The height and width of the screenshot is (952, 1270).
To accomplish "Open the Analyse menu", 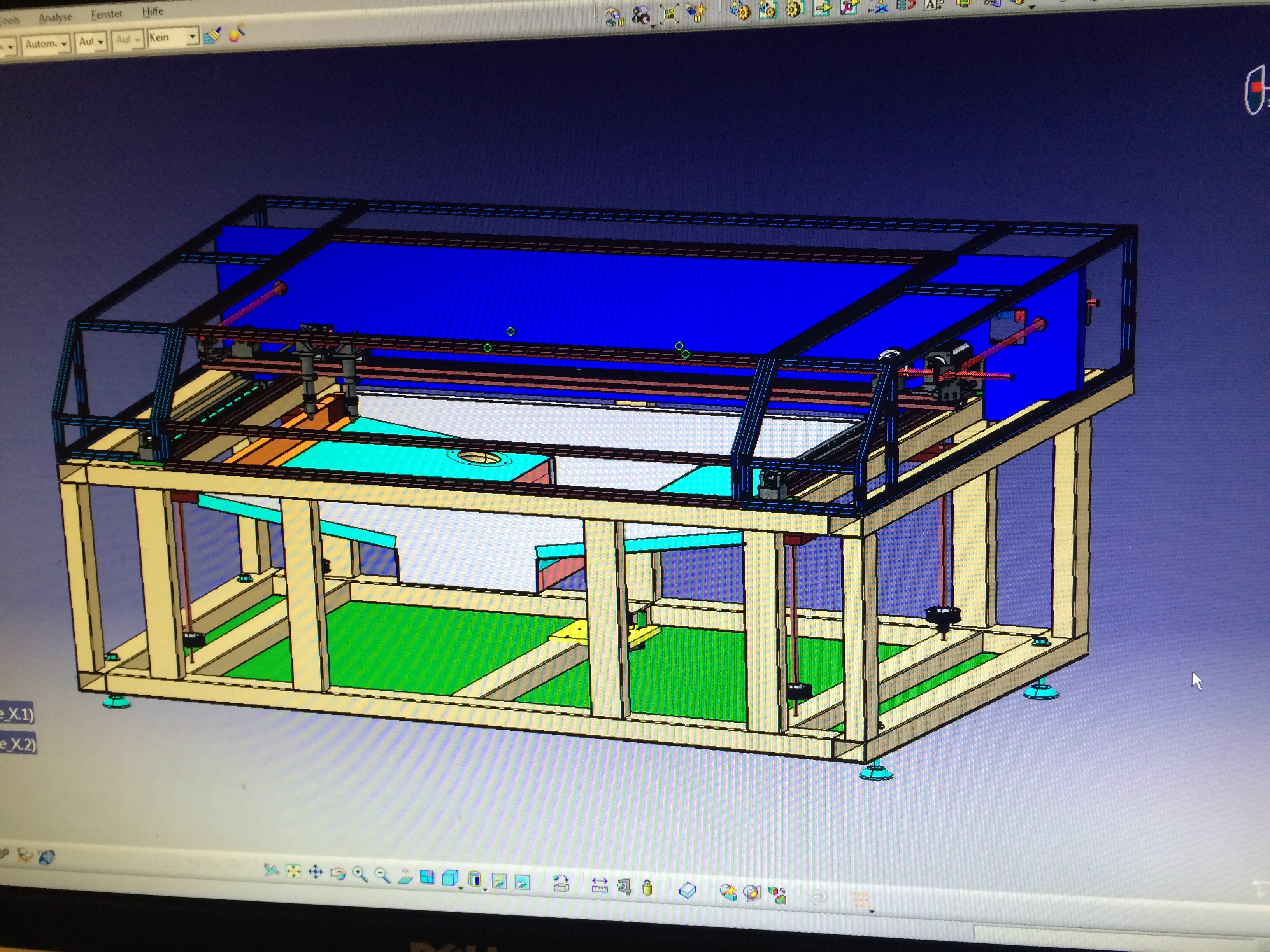I will [x=55, y=17].
